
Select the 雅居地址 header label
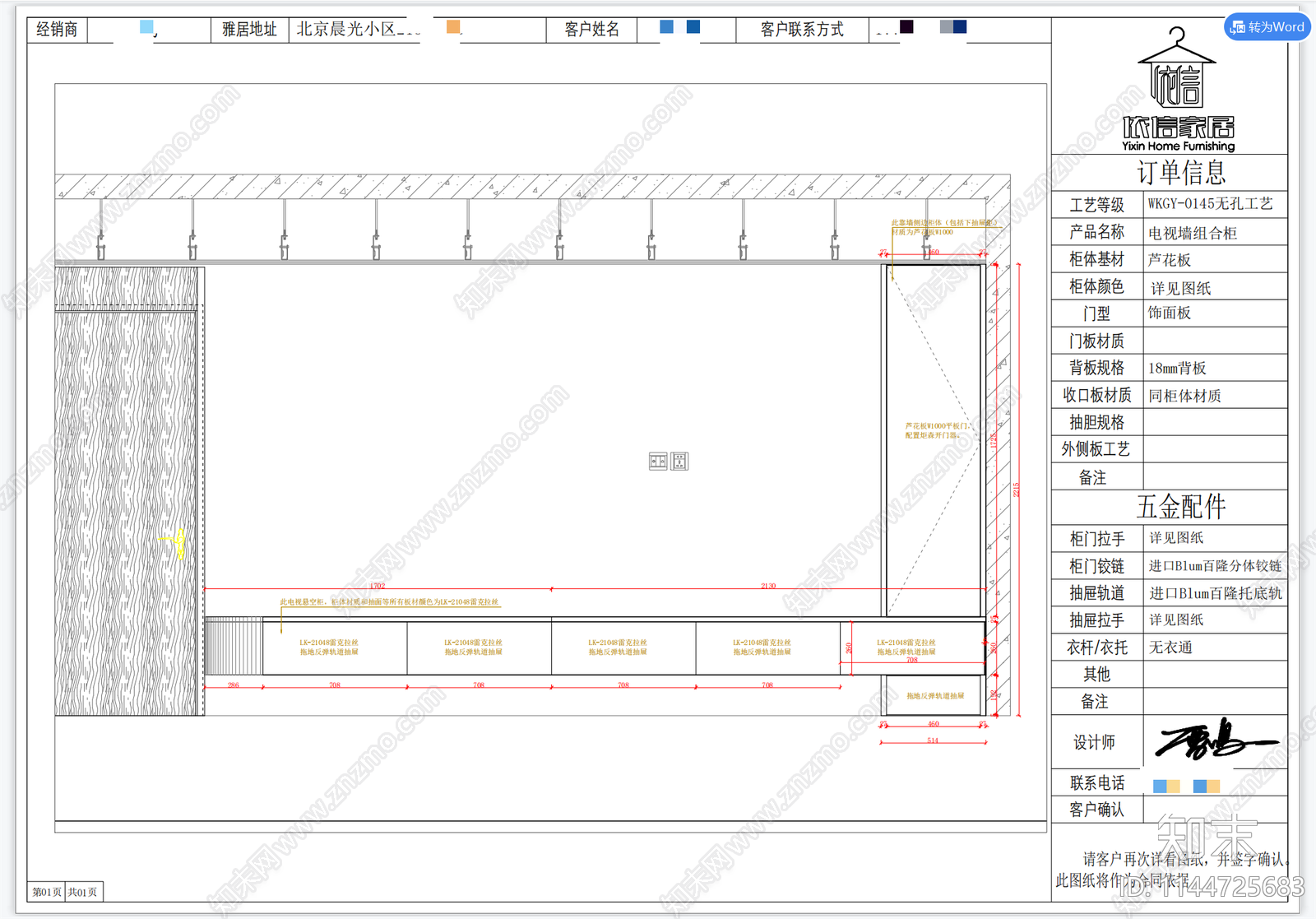249,30
